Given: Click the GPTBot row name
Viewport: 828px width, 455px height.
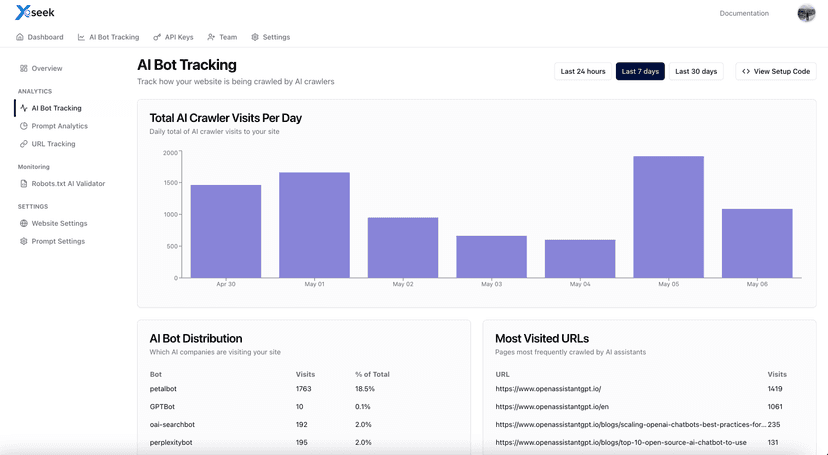Looking at the screenshot, I should pos(162,406).
